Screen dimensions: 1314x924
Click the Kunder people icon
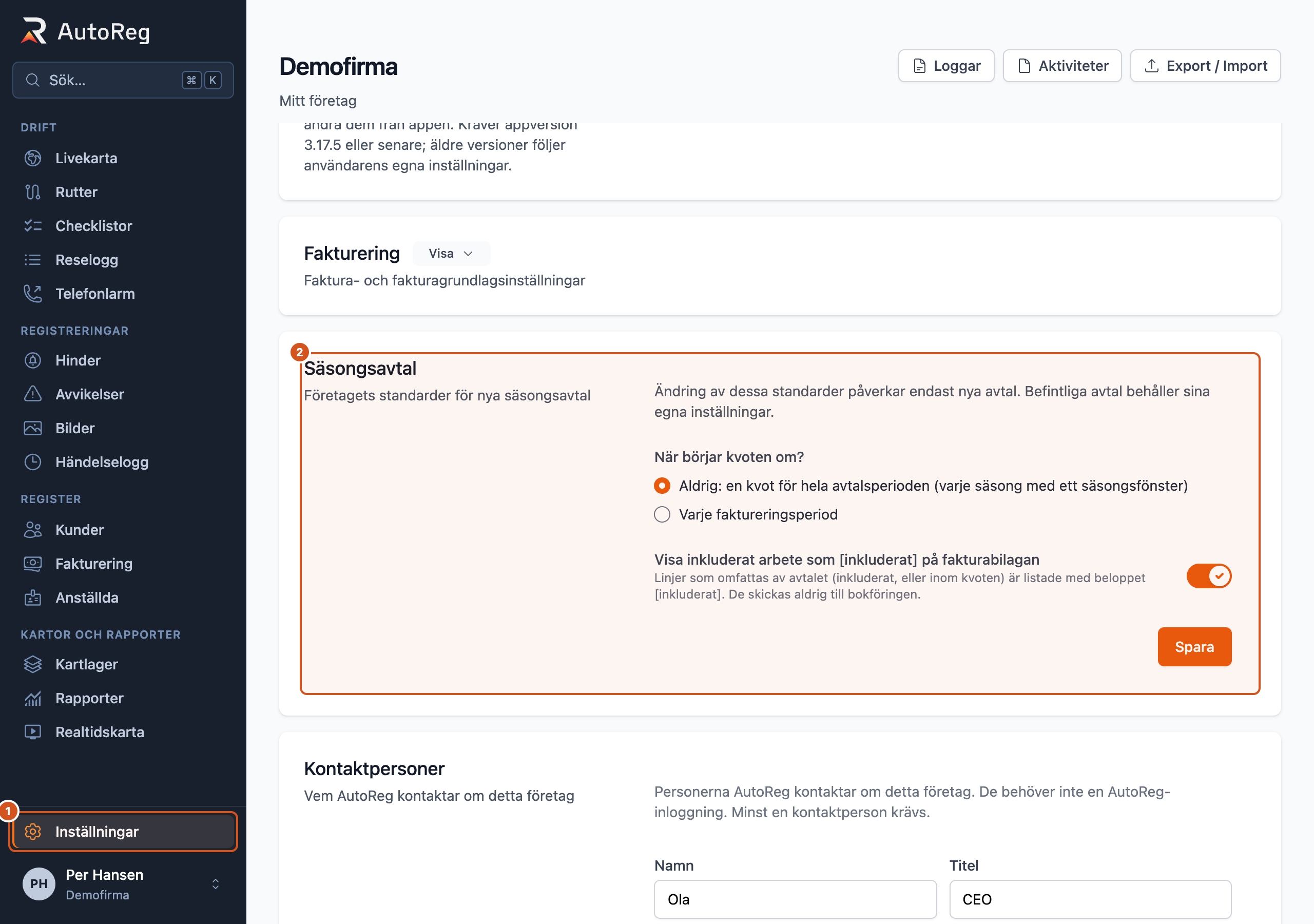[33, 530]
